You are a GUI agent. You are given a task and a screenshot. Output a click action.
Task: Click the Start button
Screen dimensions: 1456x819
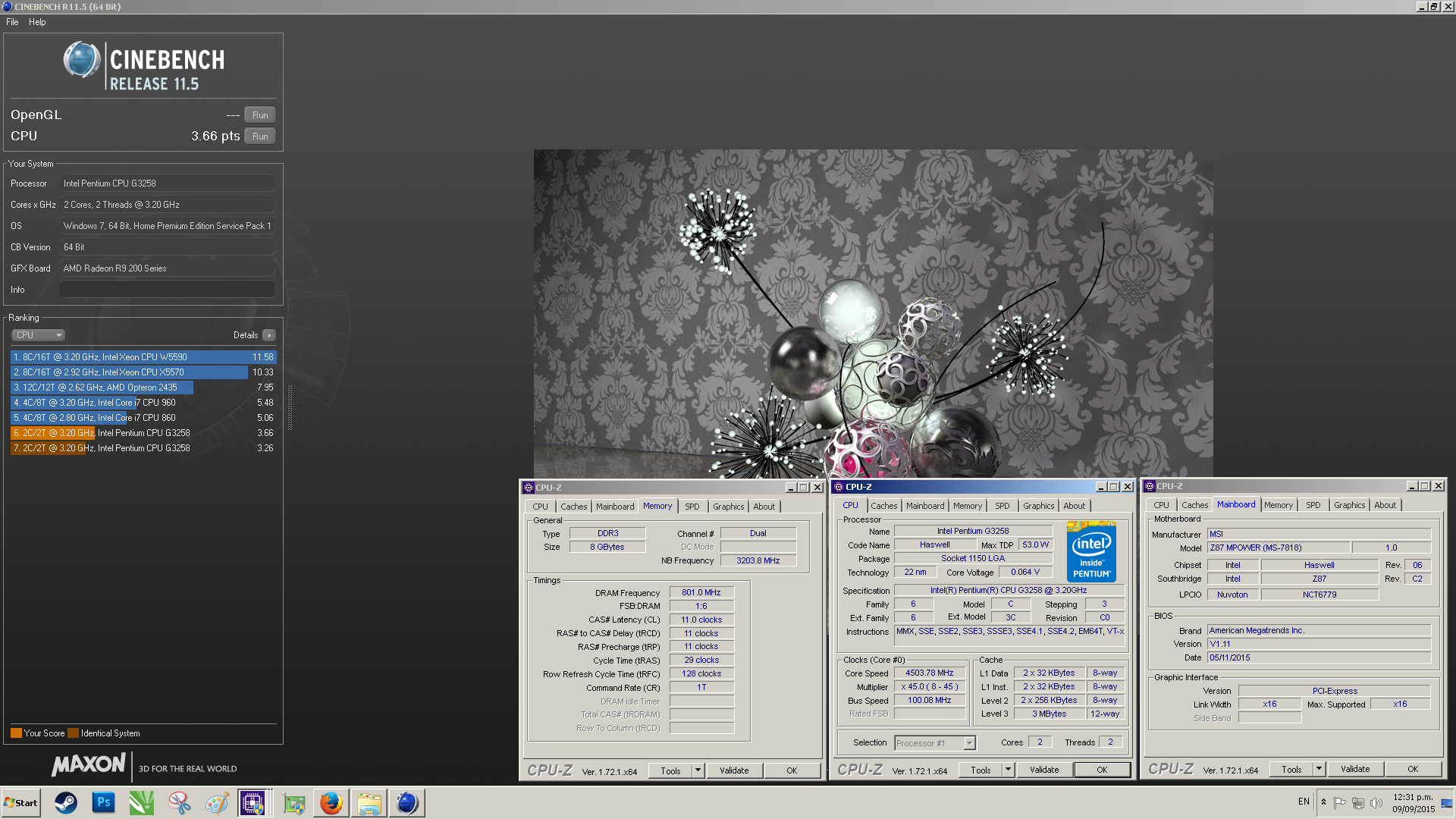pyautogui.click(x=20, y=802)
